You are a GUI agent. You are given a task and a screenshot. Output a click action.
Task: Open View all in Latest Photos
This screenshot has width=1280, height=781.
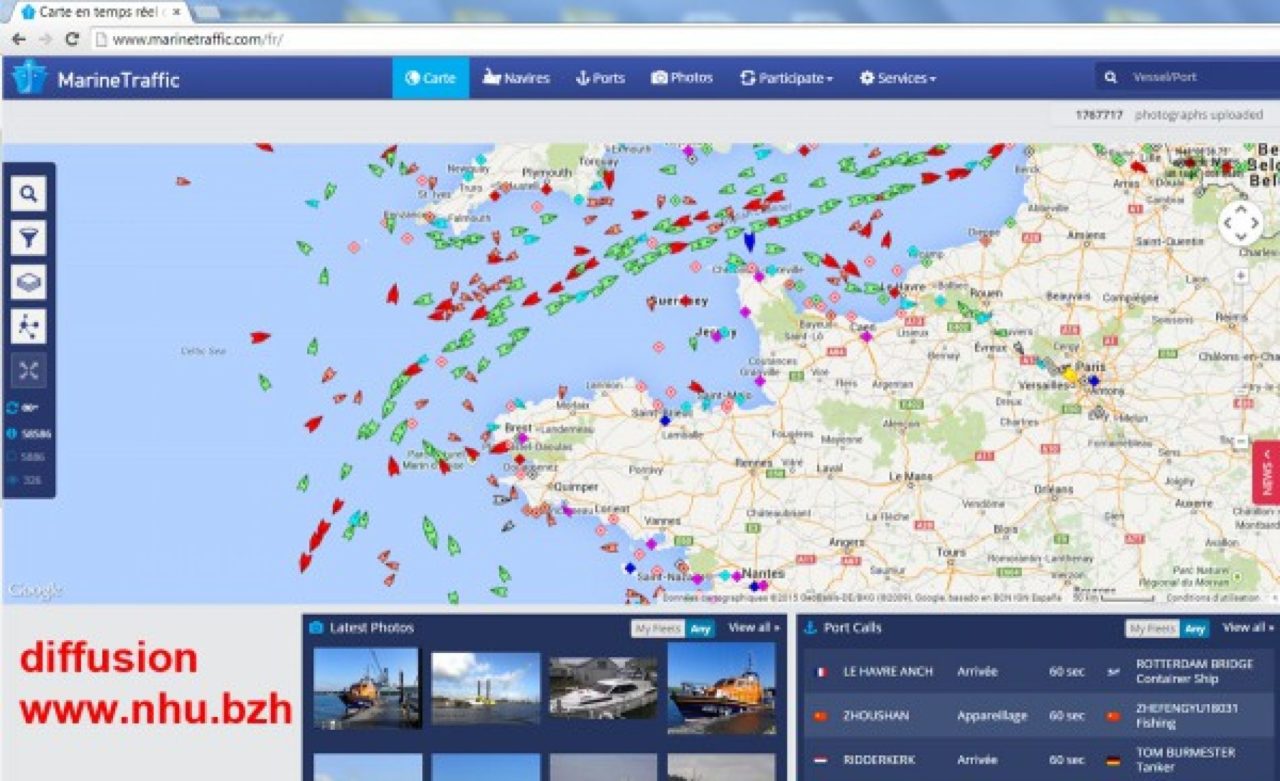[x=754, y=628]
